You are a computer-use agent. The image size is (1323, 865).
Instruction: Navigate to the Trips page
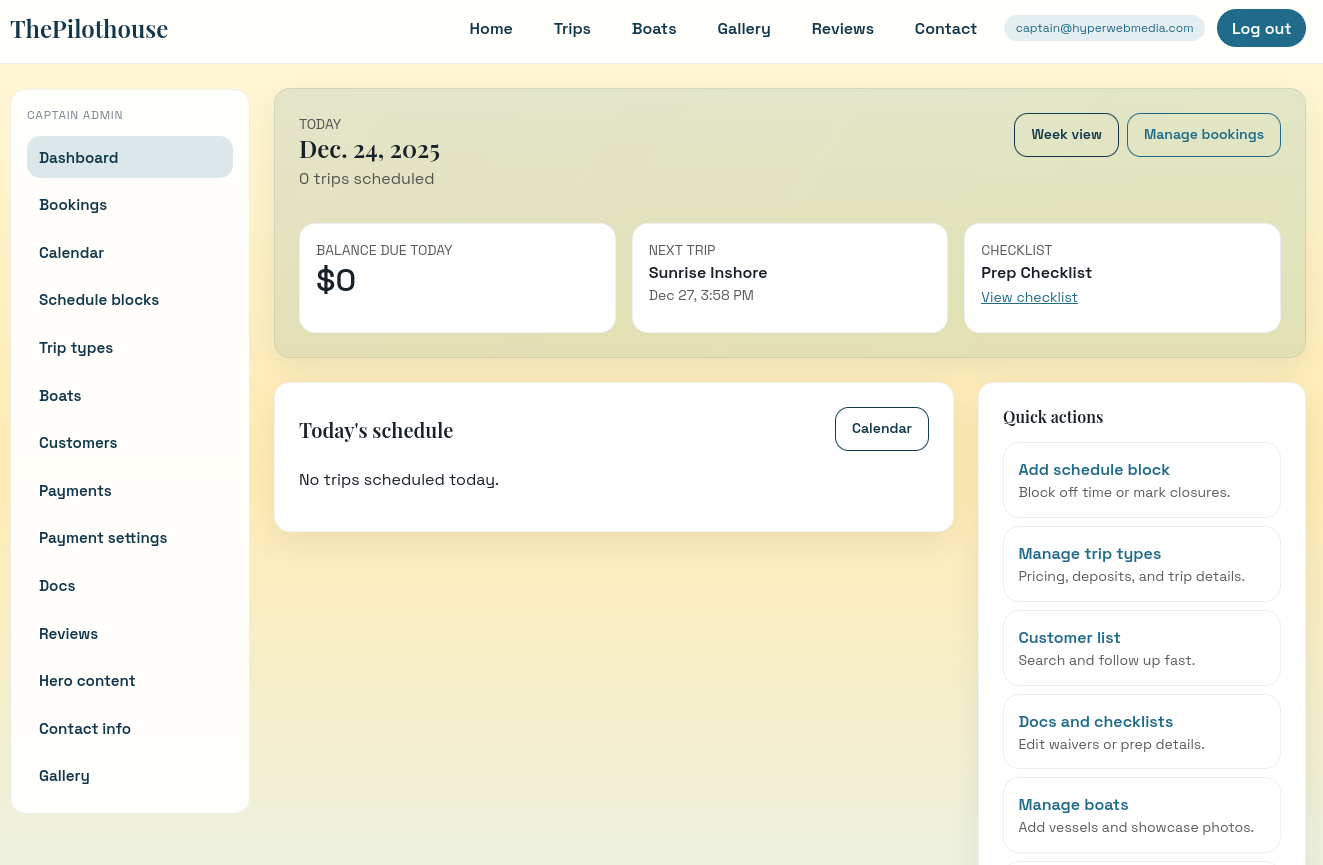pos(572,28)
